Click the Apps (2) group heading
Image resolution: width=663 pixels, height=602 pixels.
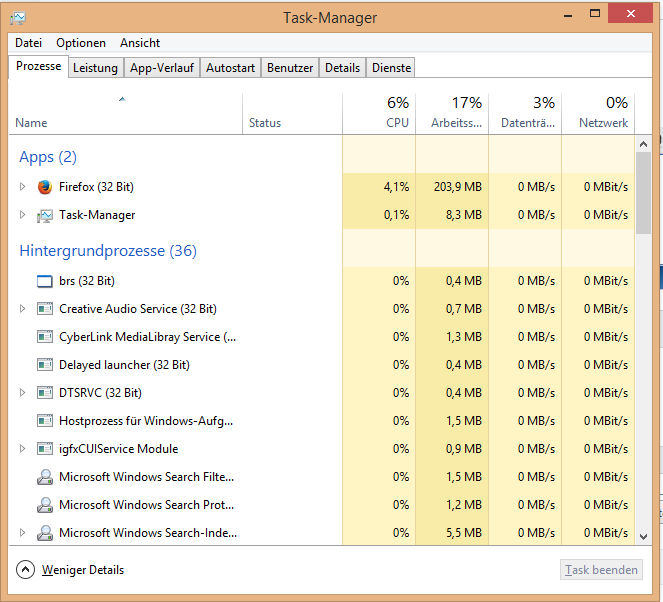pos(48,157)
